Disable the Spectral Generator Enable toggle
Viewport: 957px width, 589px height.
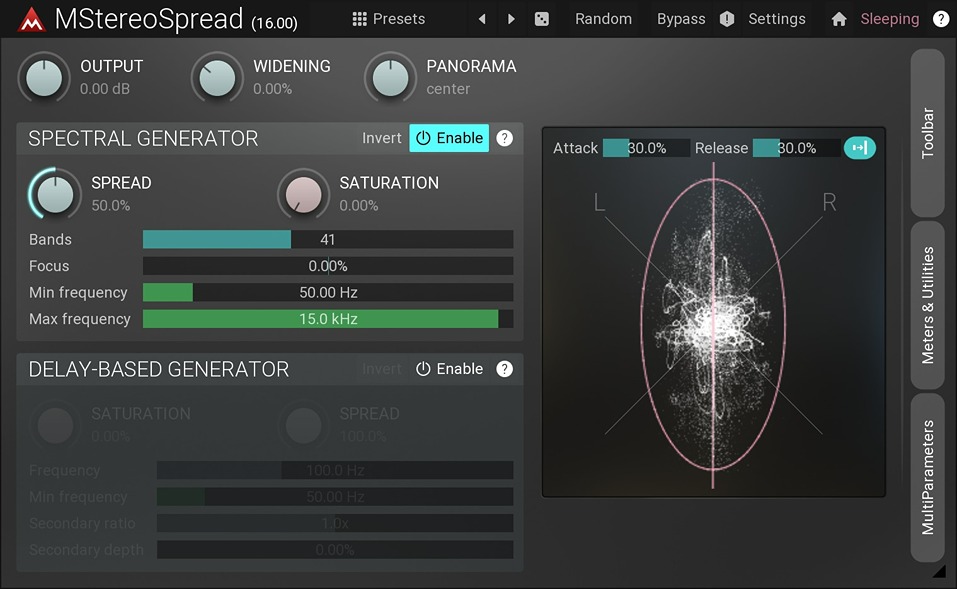(448, 138)
